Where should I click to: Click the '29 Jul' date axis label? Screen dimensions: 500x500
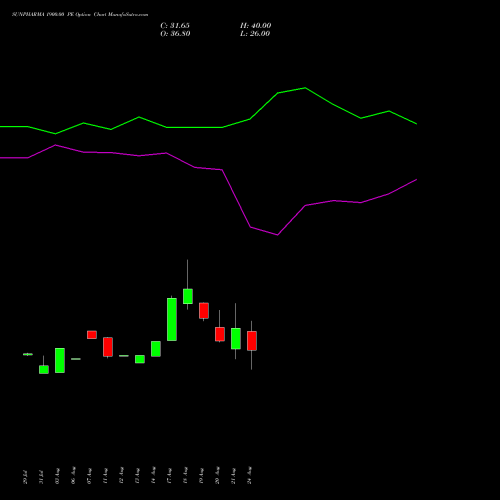26,477
